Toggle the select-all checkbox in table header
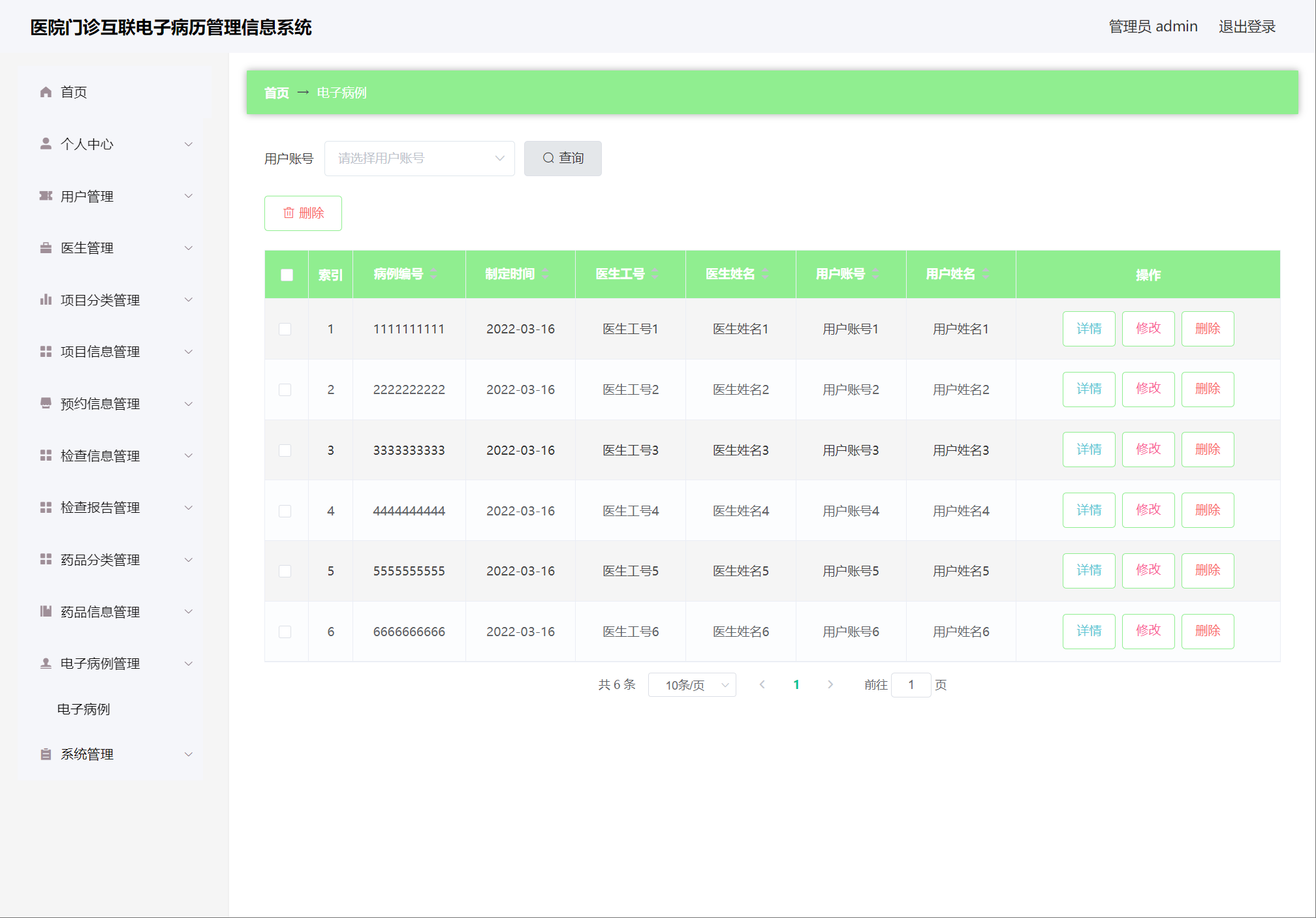This screenshot has height=918, width=1316. click(287, 275)
